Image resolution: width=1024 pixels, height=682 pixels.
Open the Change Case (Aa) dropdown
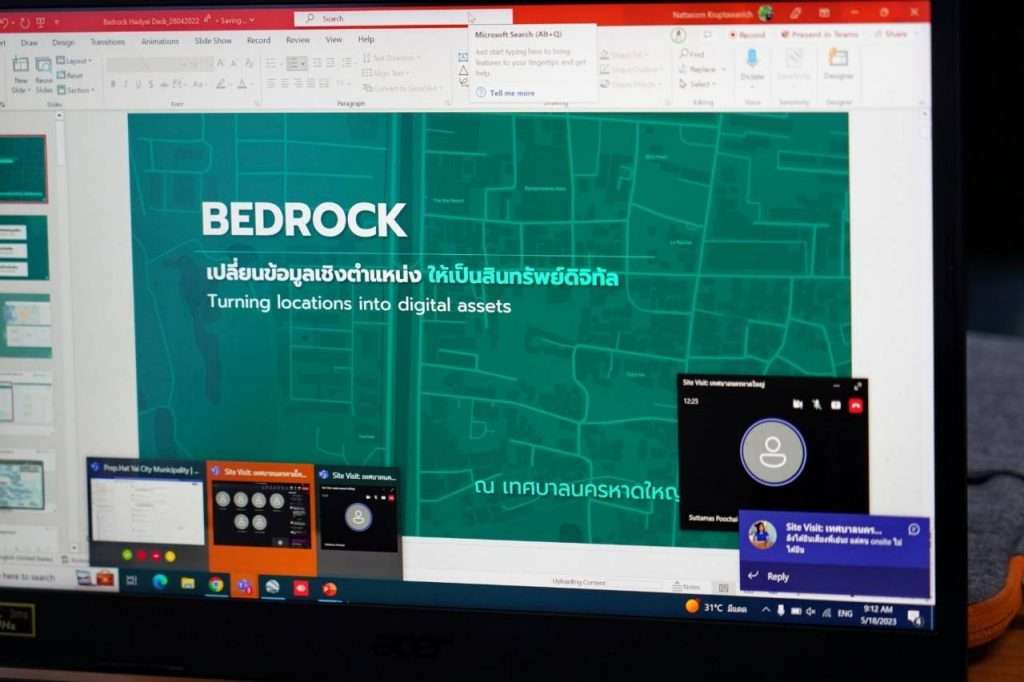click(x=199, y=84)
